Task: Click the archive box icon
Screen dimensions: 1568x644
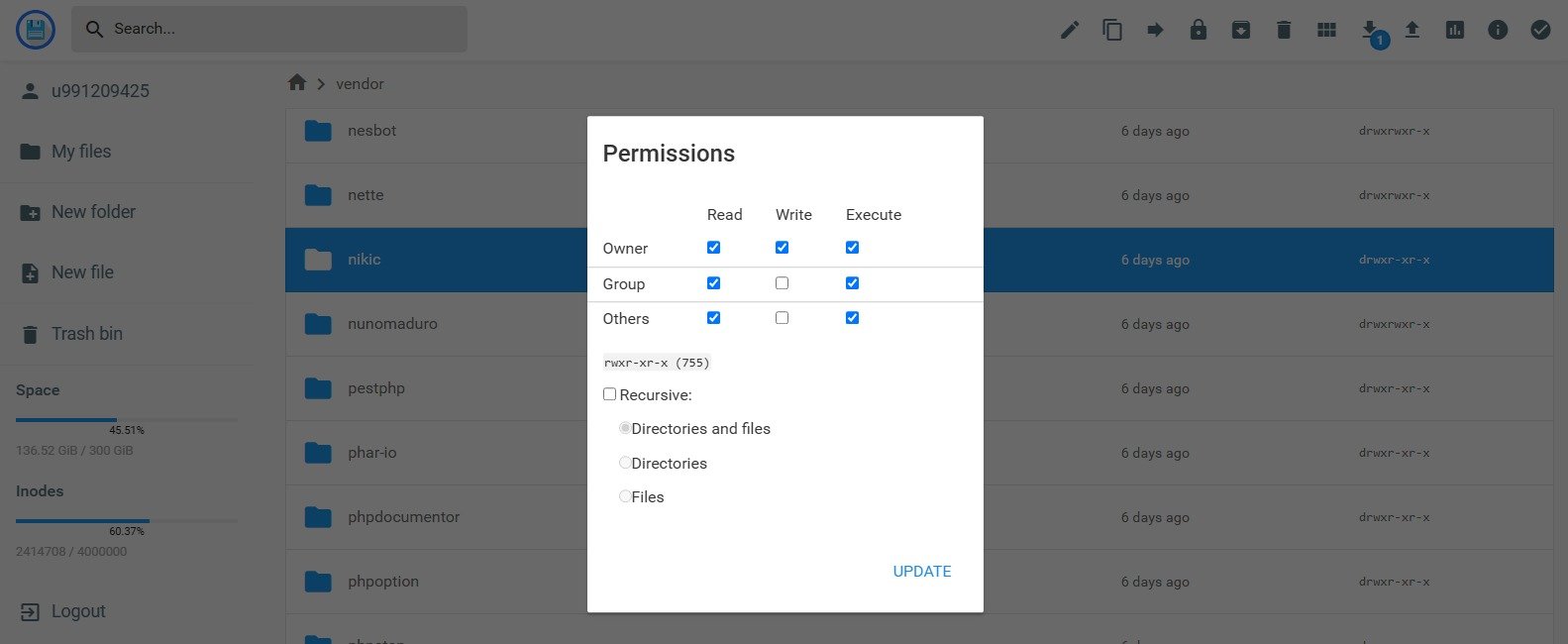Action: pos(1241,30)
